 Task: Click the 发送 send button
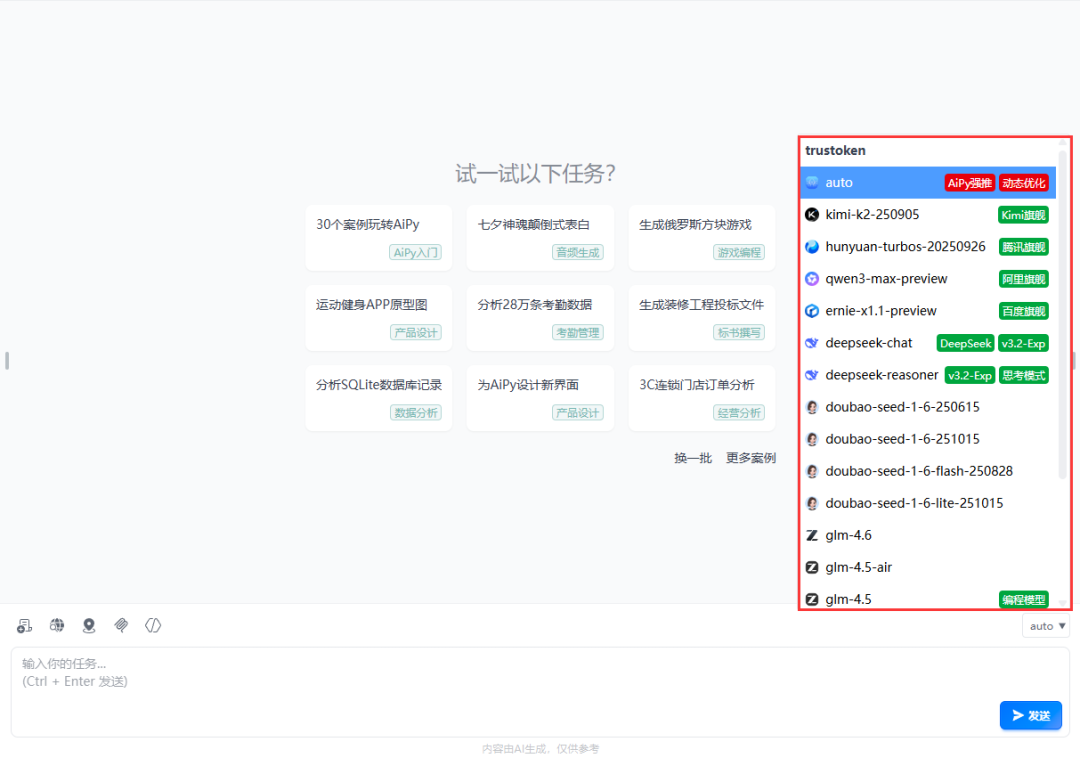pyautogui.click(x=1030, y=715)
